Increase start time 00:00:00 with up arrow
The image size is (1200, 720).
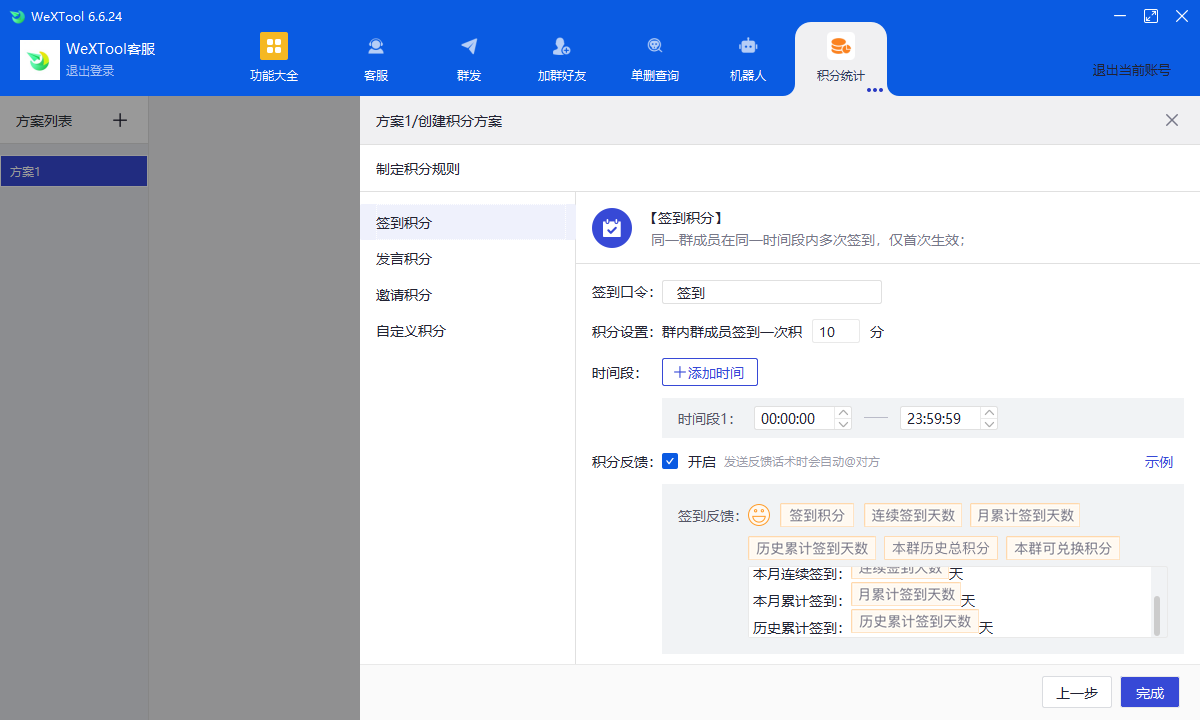[x=843, y=412]
